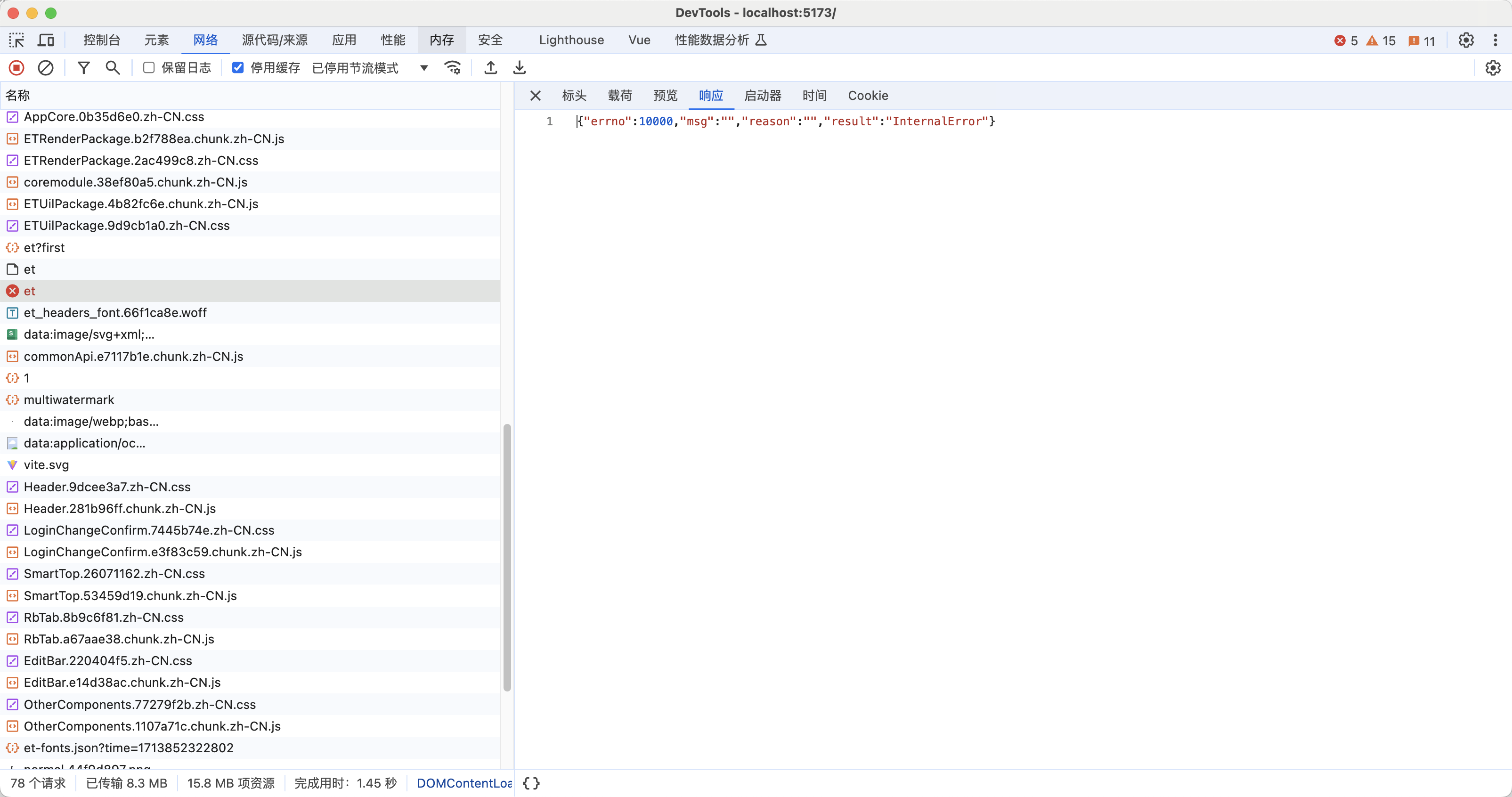Open the 应用 tab
The image size is (1512, 797).
(x=344, y=40)
